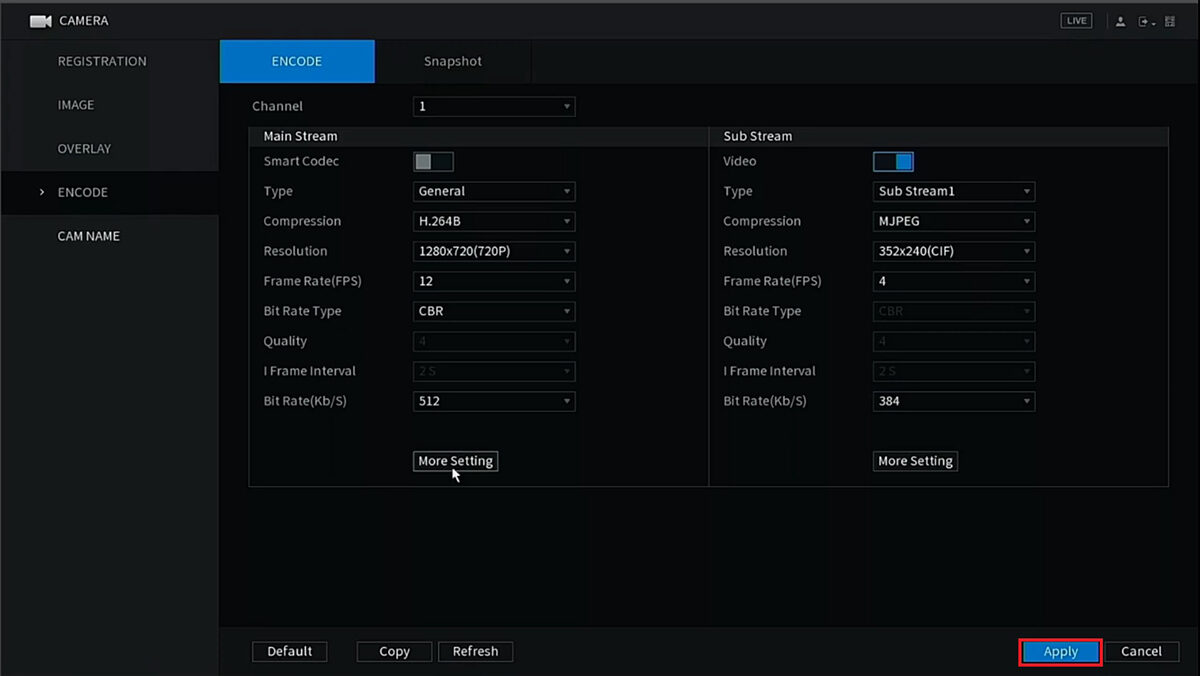Open the user account icon
The width and height of the screenshot is (1200, 676).
pos(1121,21)
